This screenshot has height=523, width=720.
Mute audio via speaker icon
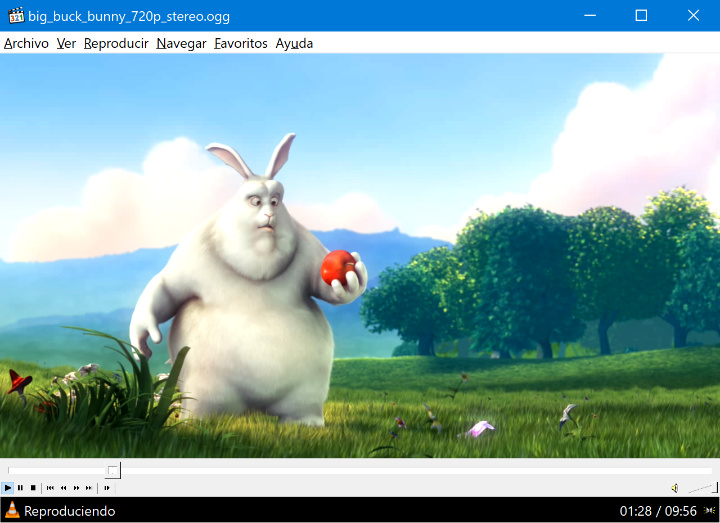(x=675, y=488)
